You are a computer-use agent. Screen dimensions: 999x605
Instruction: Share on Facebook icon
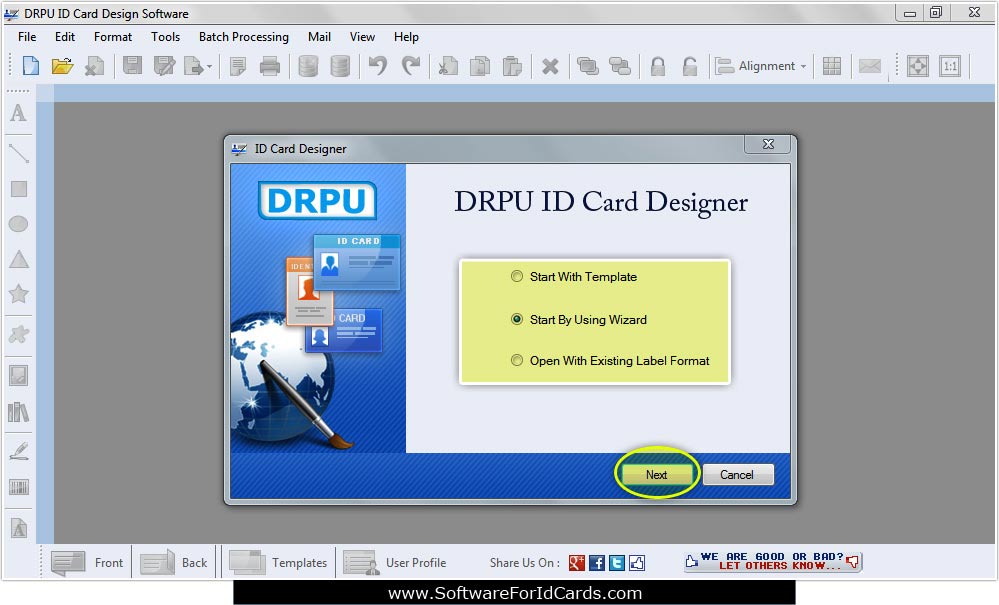[x=597, y=562]
